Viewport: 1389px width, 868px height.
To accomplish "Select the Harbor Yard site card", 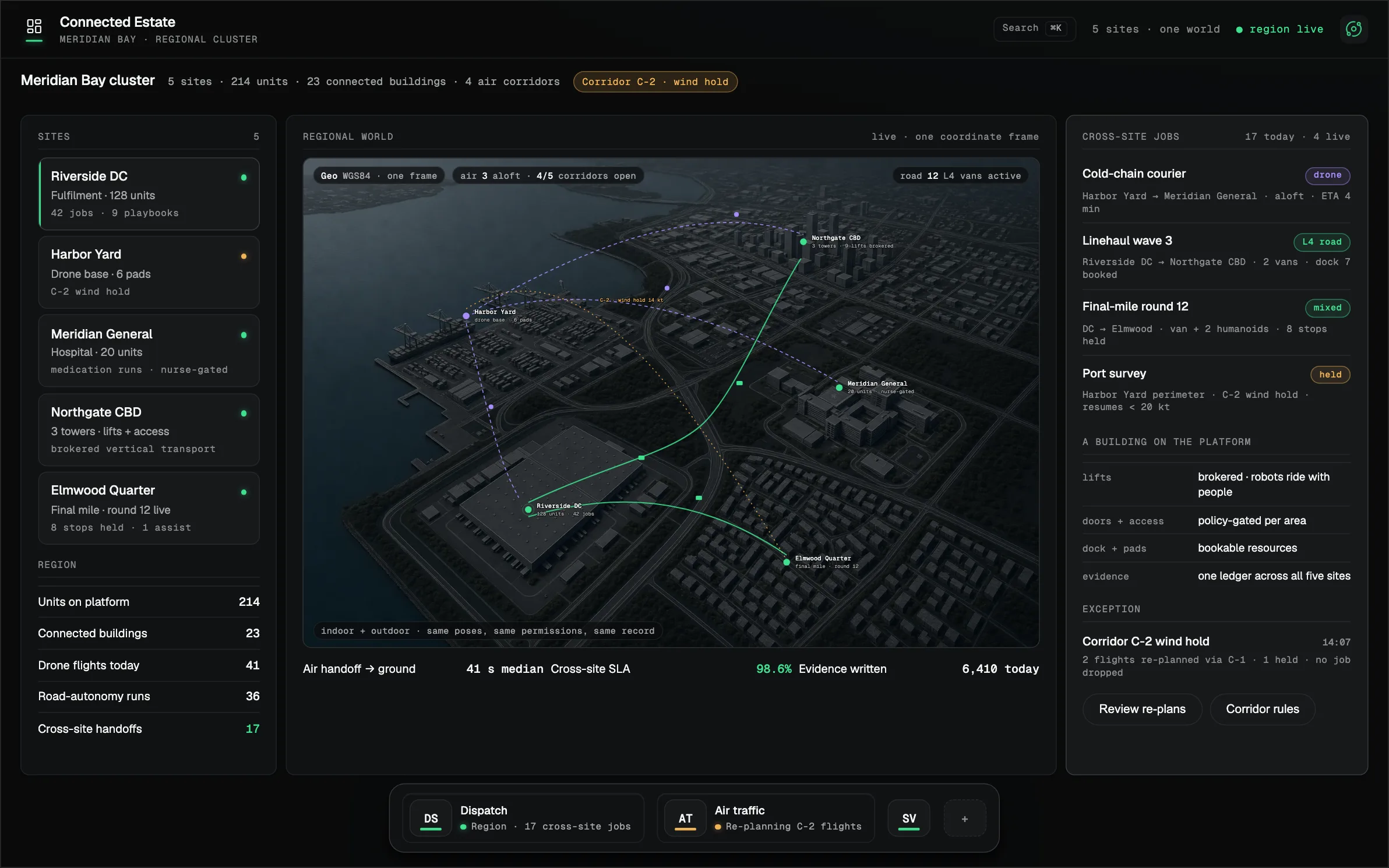I will [149, 272].
